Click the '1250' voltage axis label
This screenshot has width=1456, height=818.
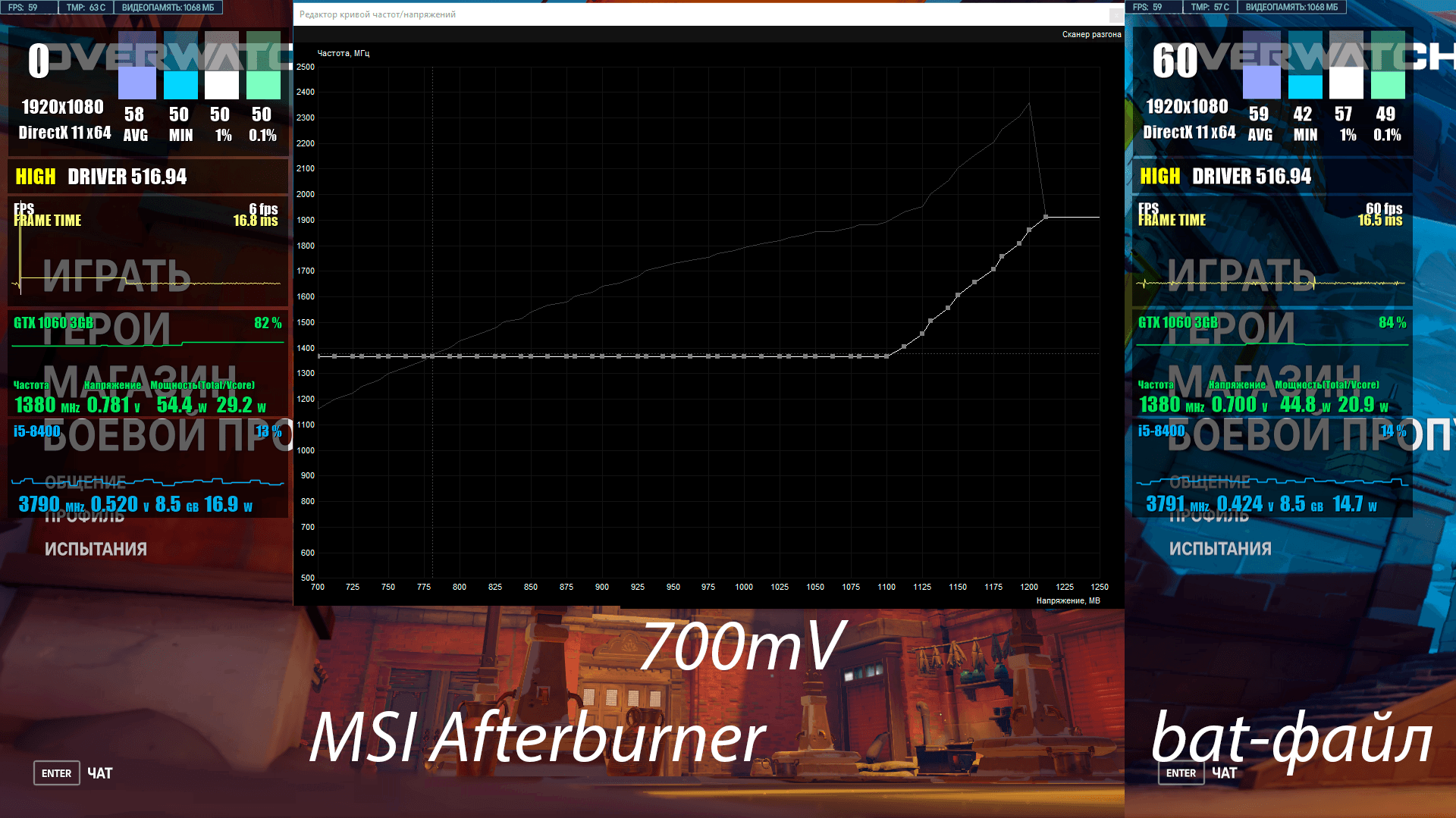pos(1100,587)
